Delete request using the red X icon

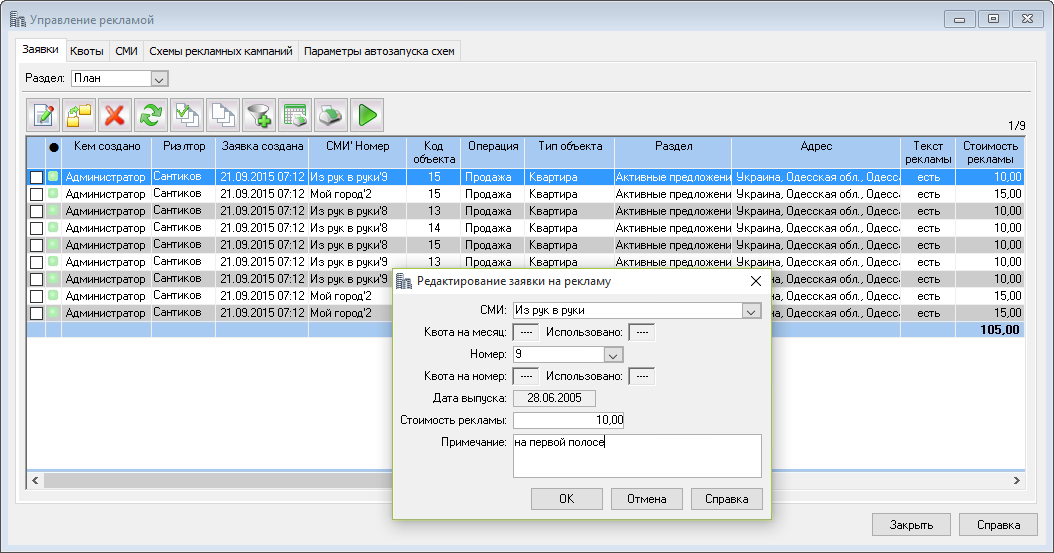pyautogui.click(x=115, y=115)
